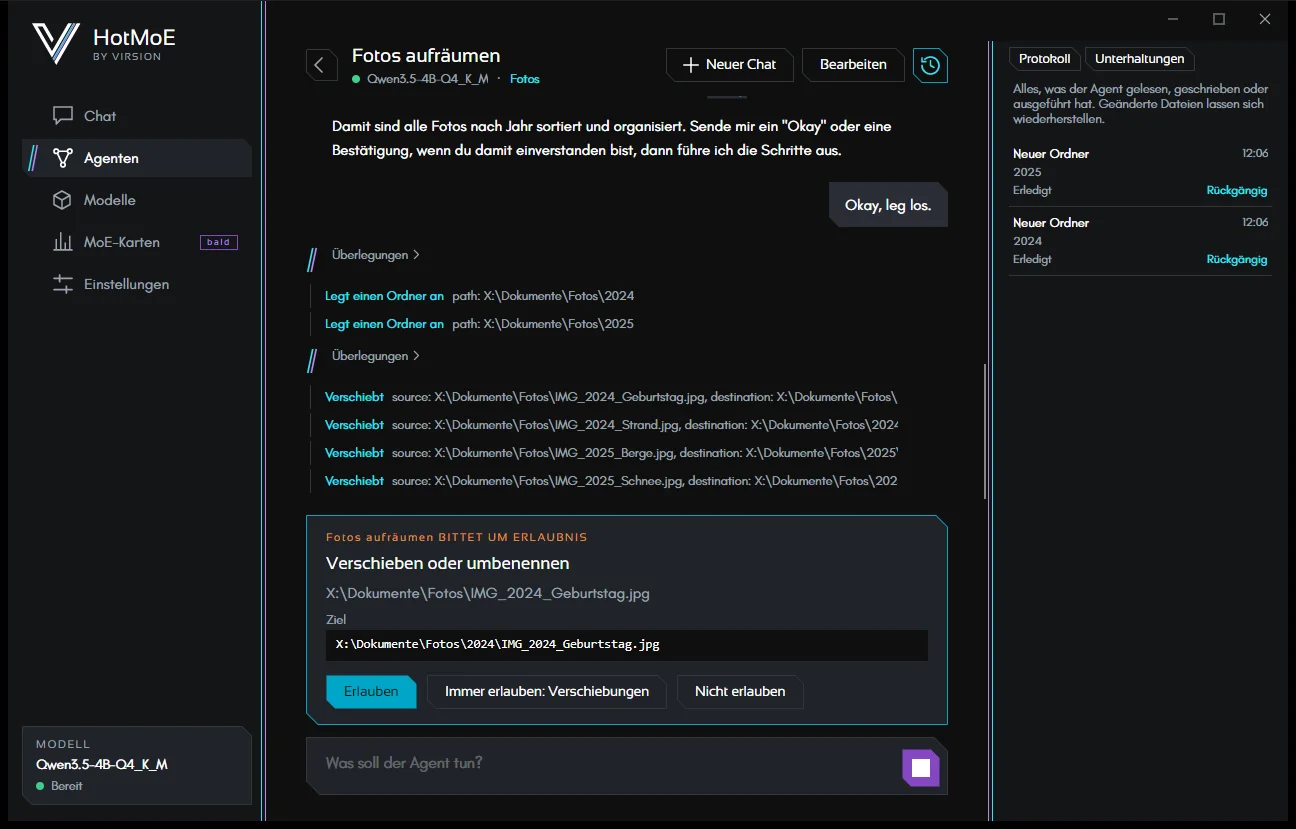The width and height of the screenshot is (1296, 829).
Task: Click the 'Fotos aufräumen' chat title
Action: click(x=426, y=56)
